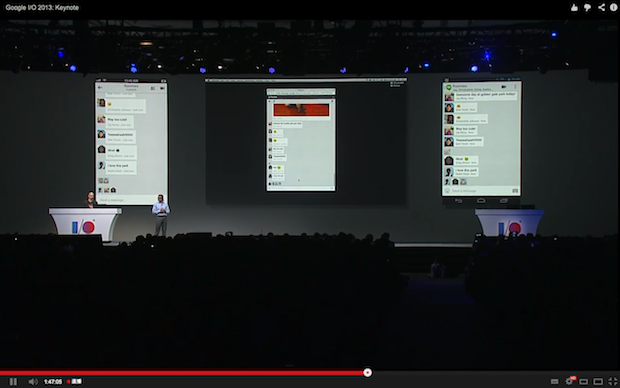Image resolution: width=620 pixels, height=388 pixels.
Task: Toggle captions with the subtitles icon
Action: [x=554, y=381]
